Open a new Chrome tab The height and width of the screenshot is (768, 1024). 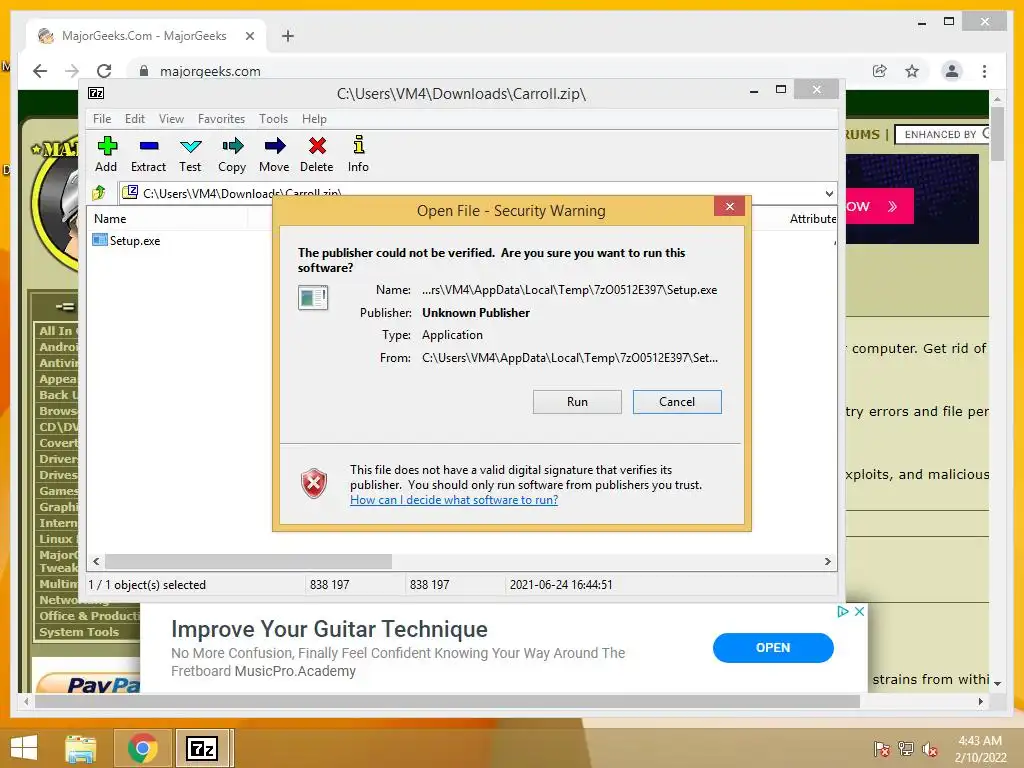point(287,36)
